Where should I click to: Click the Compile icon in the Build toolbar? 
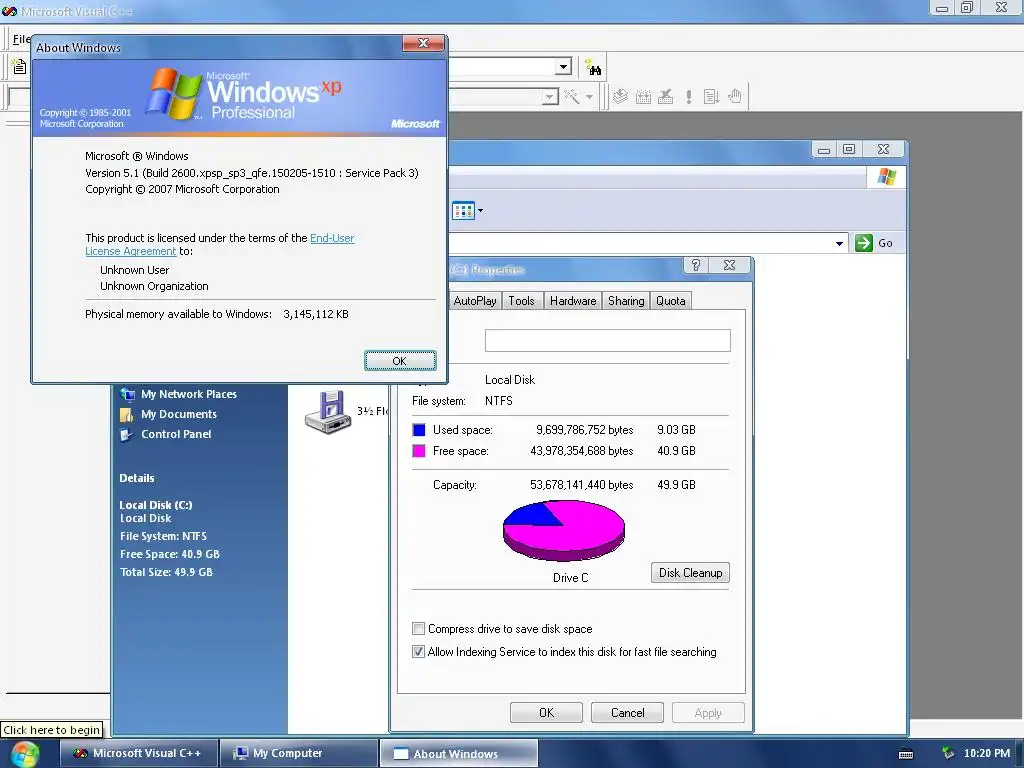(620, 97)
